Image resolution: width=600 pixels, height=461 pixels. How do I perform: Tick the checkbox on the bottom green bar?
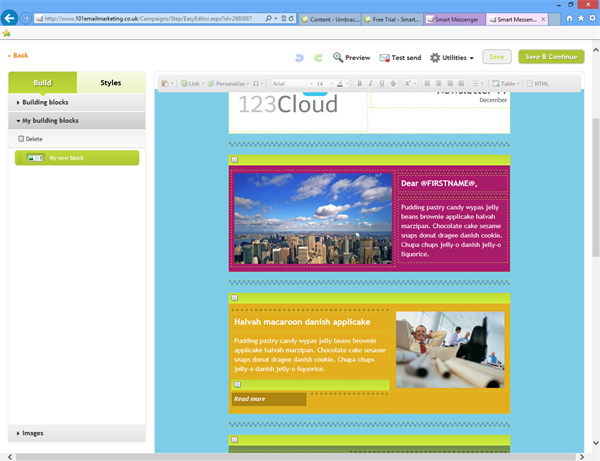235,440
